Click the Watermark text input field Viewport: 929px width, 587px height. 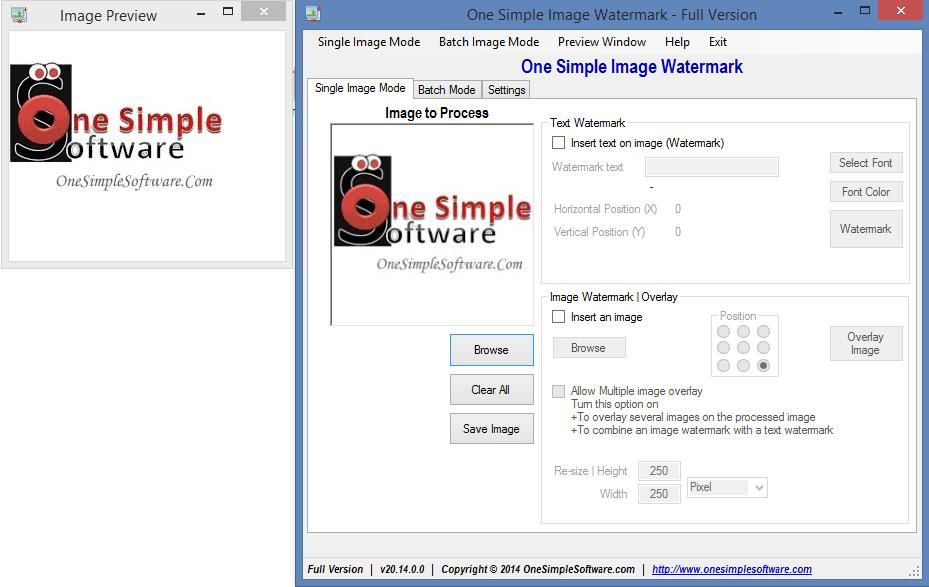[711, 167]
